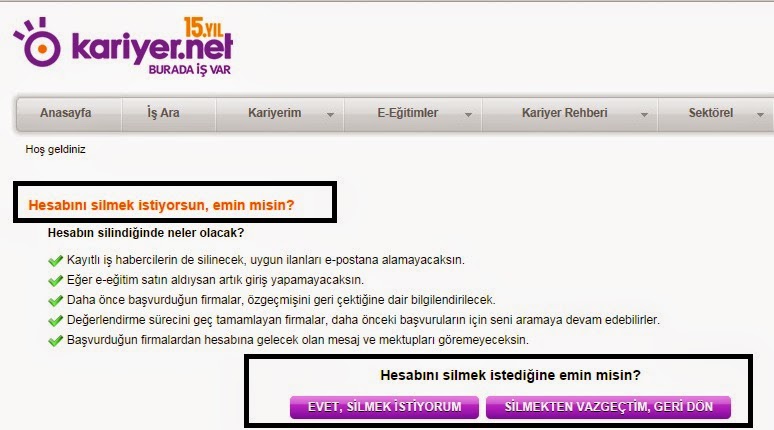Open the Kariyerim menu item

(x=274, y=113)
